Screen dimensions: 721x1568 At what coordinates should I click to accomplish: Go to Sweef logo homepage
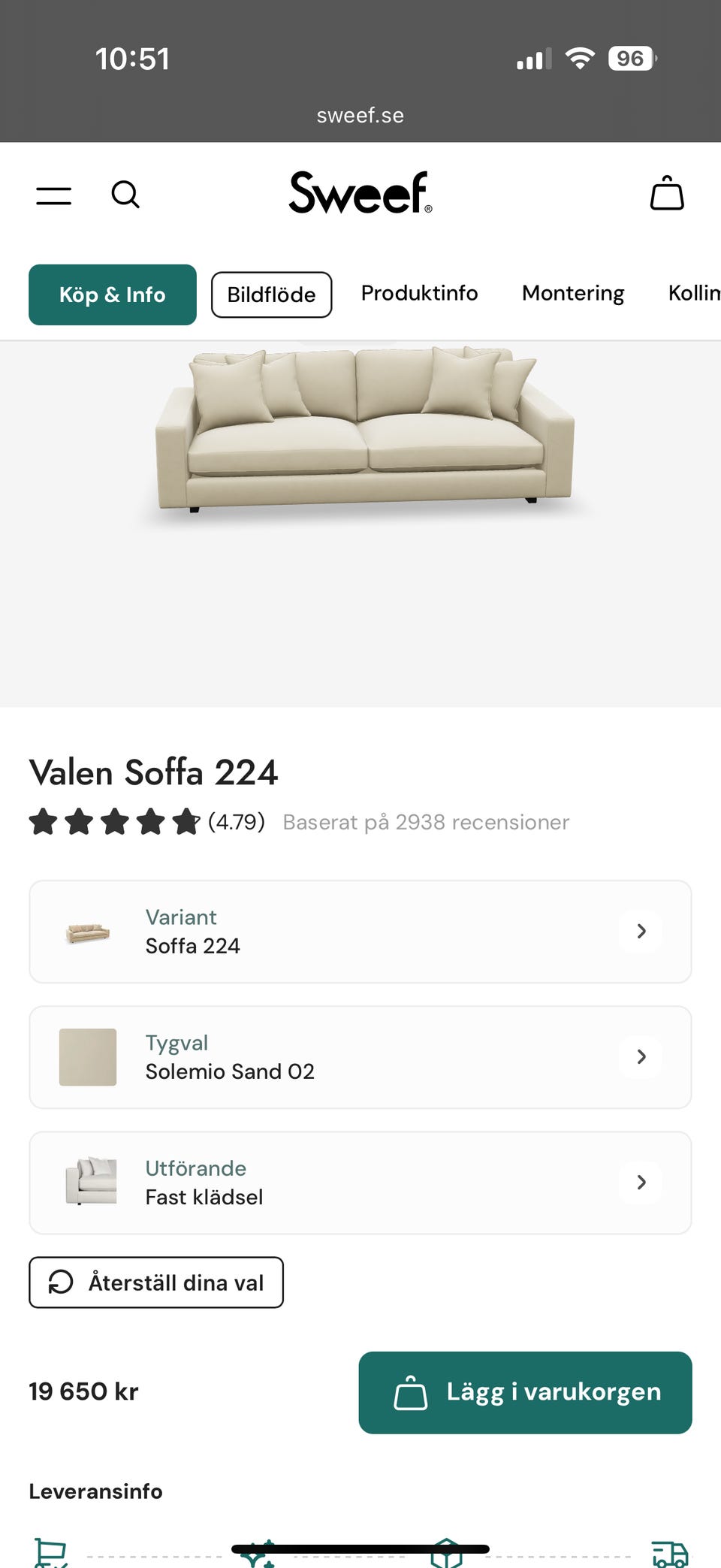(360, 193)
